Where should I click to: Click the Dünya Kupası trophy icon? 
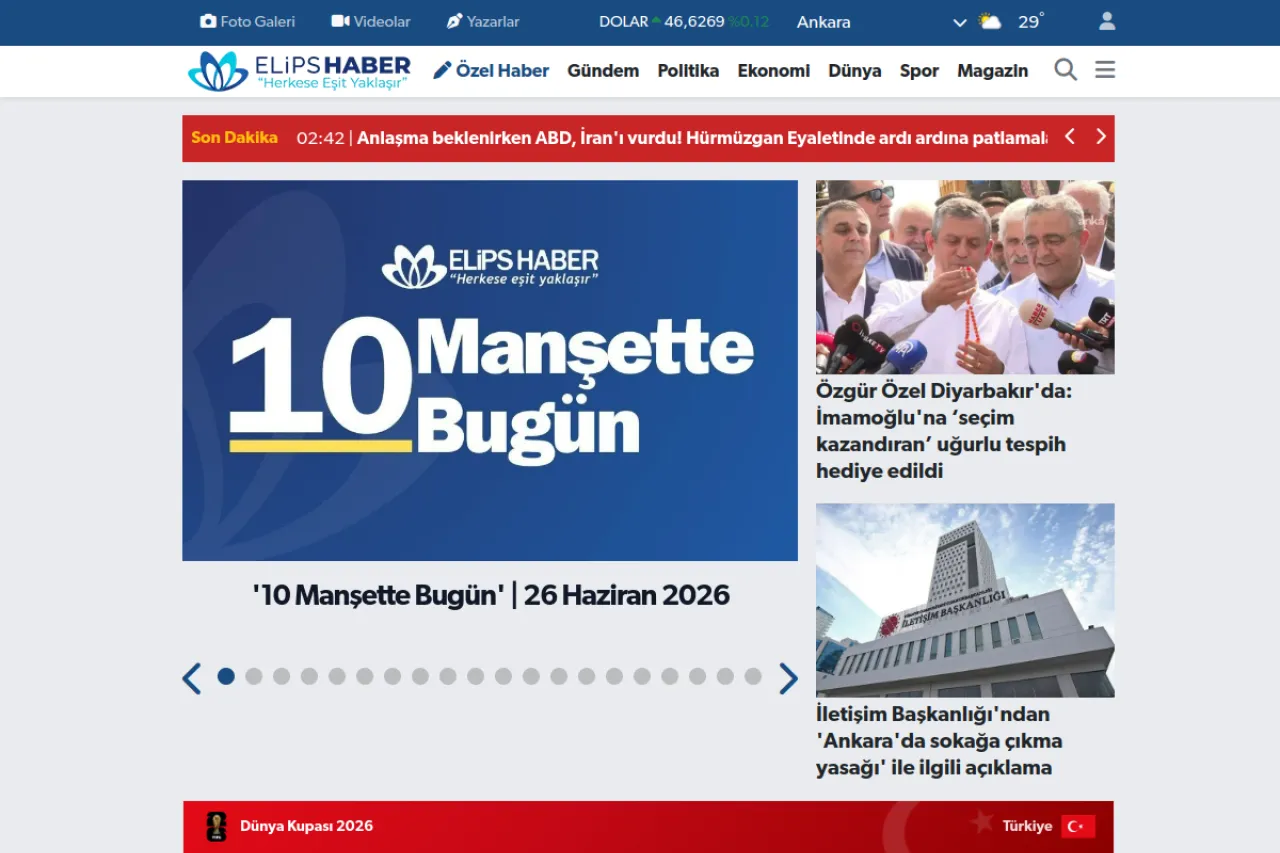pos(216,826)
